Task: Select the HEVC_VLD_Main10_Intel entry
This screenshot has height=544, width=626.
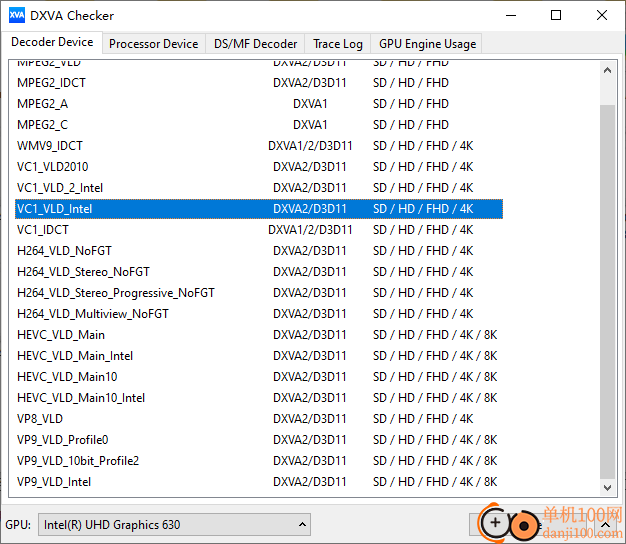Action: point(259,398)
